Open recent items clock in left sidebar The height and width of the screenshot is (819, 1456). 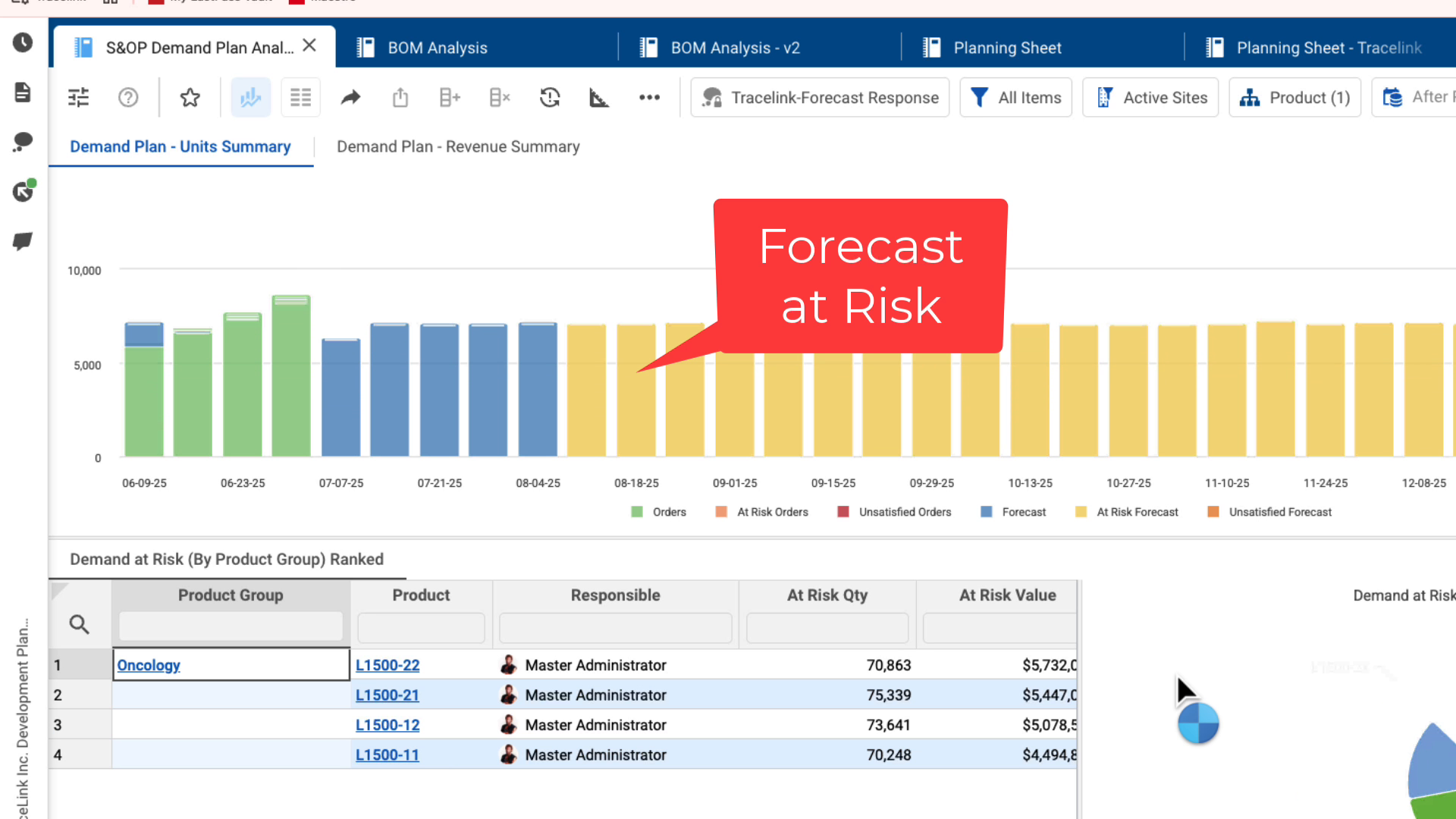click(x=23, y=42)
